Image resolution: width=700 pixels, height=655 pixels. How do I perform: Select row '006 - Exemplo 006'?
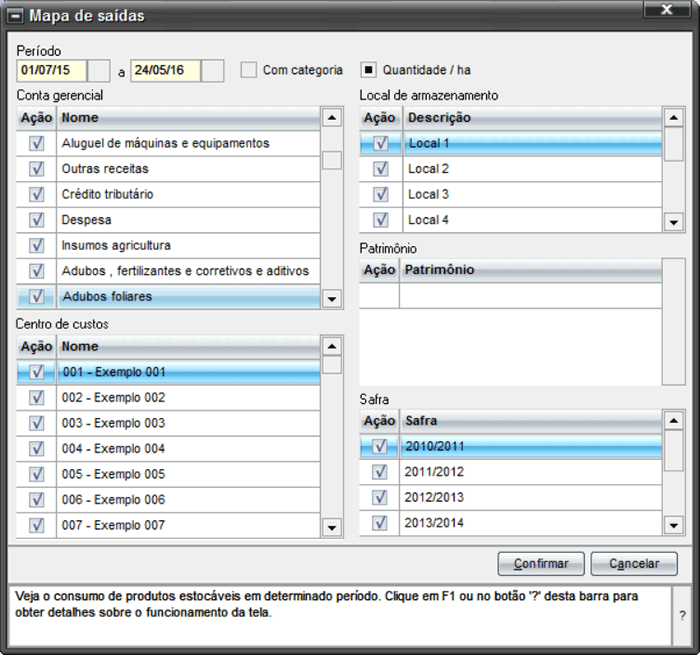(168, 500)
